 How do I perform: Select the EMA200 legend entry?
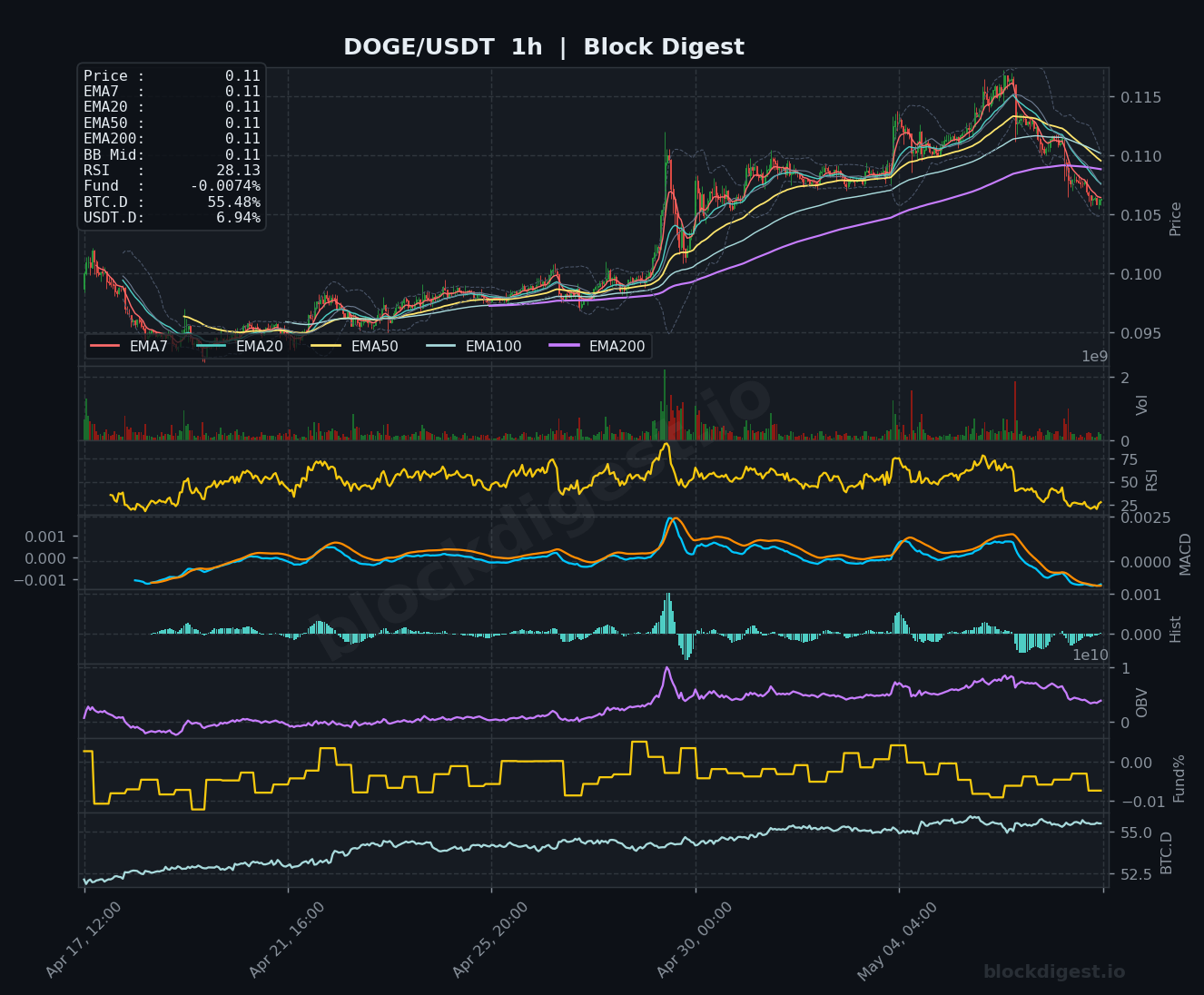[597, 346]
